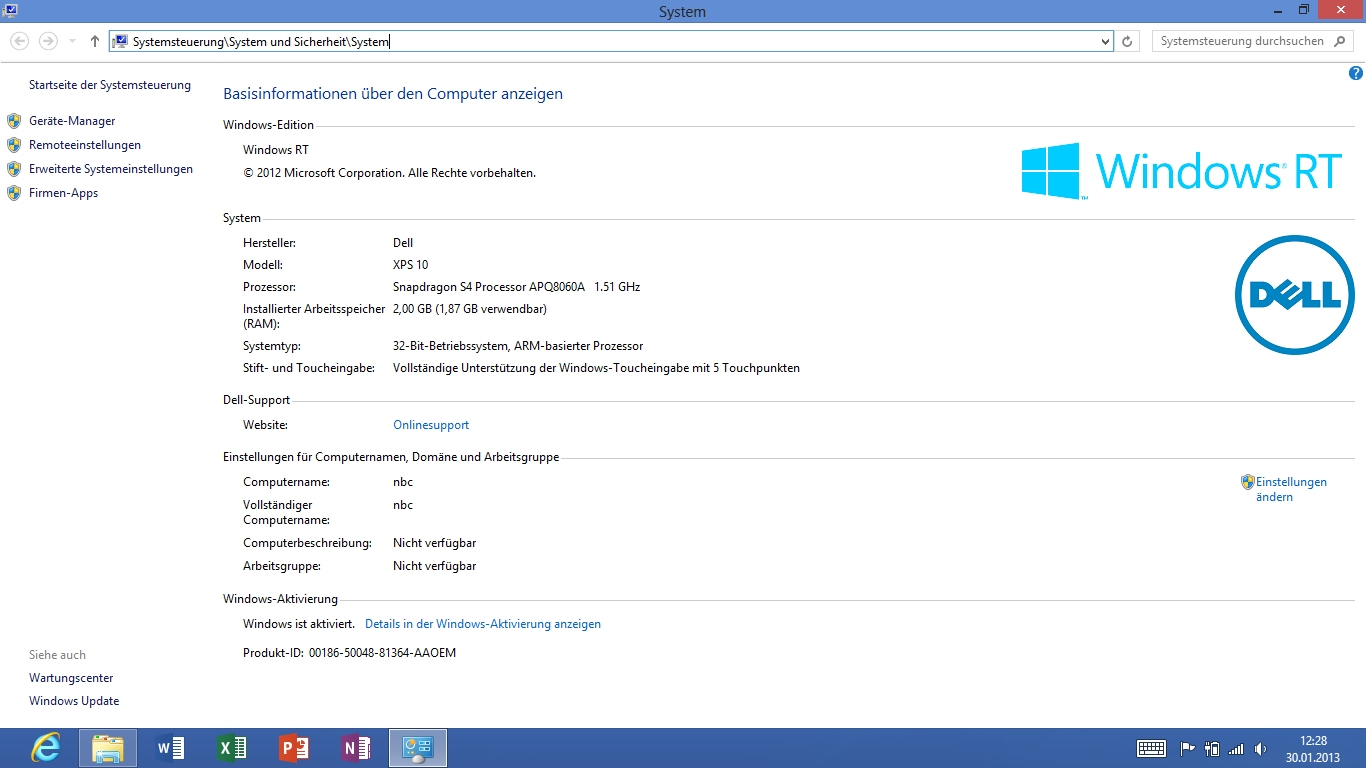The image size is (1366, 768).
Task: Click the up-one-level arrow
Action: click(x=95, y=41)
